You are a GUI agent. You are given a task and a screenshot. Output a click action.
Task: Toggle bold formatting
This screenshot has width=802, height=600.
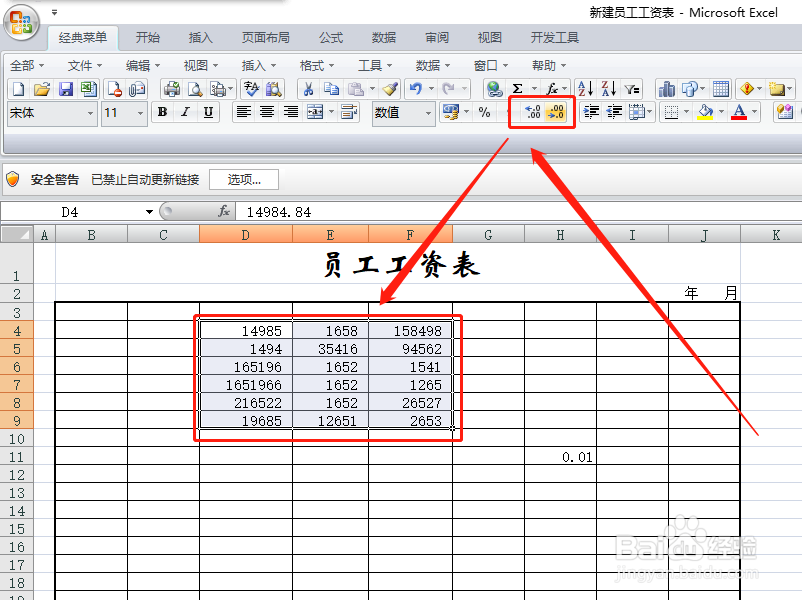pyautogui.click(x=162, y=112)
